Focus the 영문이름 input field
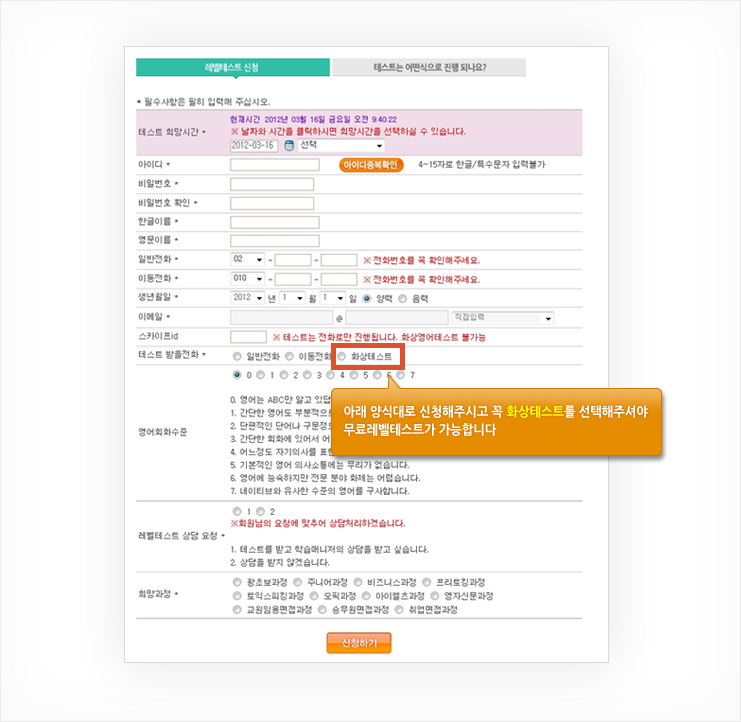Image resolution: width=741 pixels, height=722 pixels. (275, 241)
